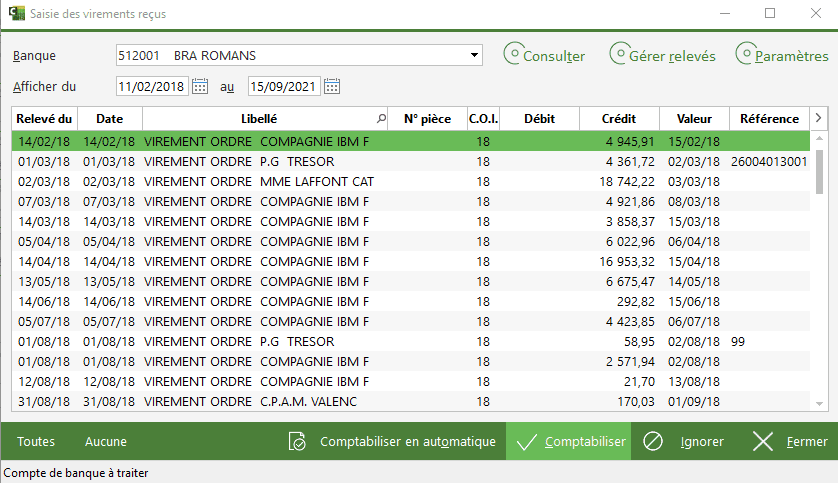Viewport: 838px width, 483px height.
Task: Select row dated 07/03/18
Action: (410, 201)
